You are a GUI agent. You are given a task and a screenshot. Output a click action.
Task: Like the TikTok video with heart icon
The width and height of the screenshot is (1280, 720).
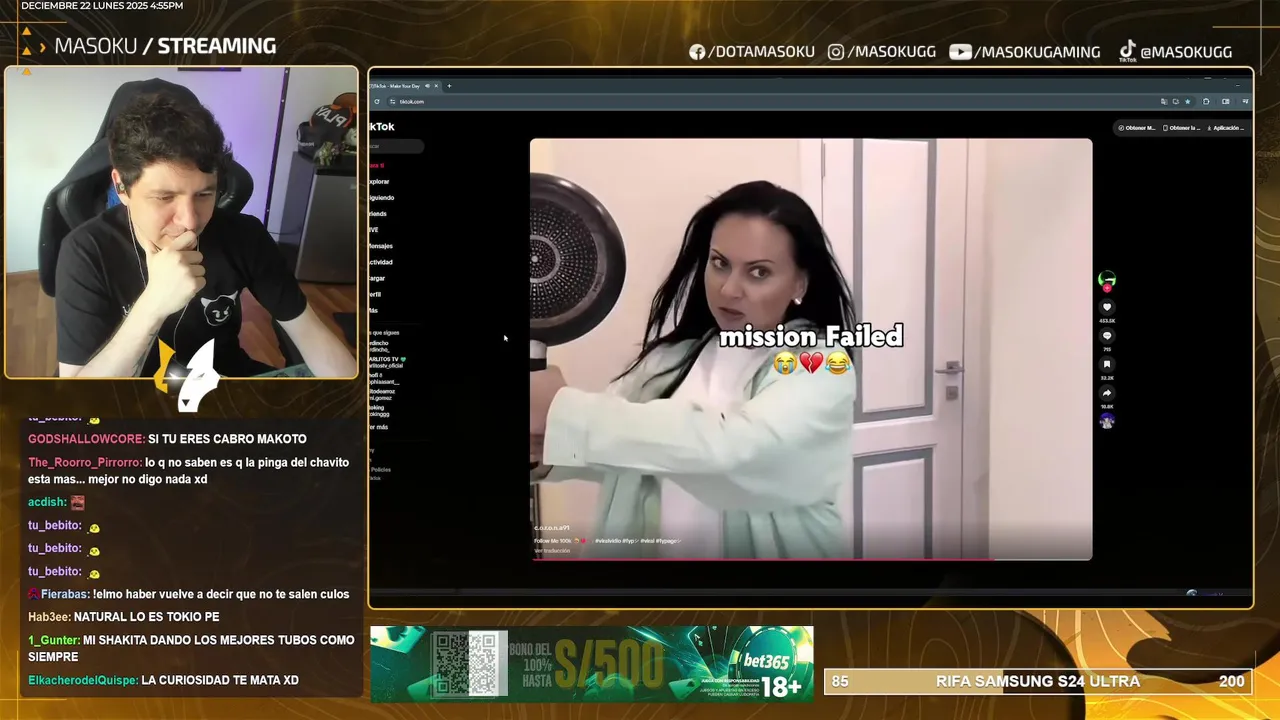click(1107, 307)
